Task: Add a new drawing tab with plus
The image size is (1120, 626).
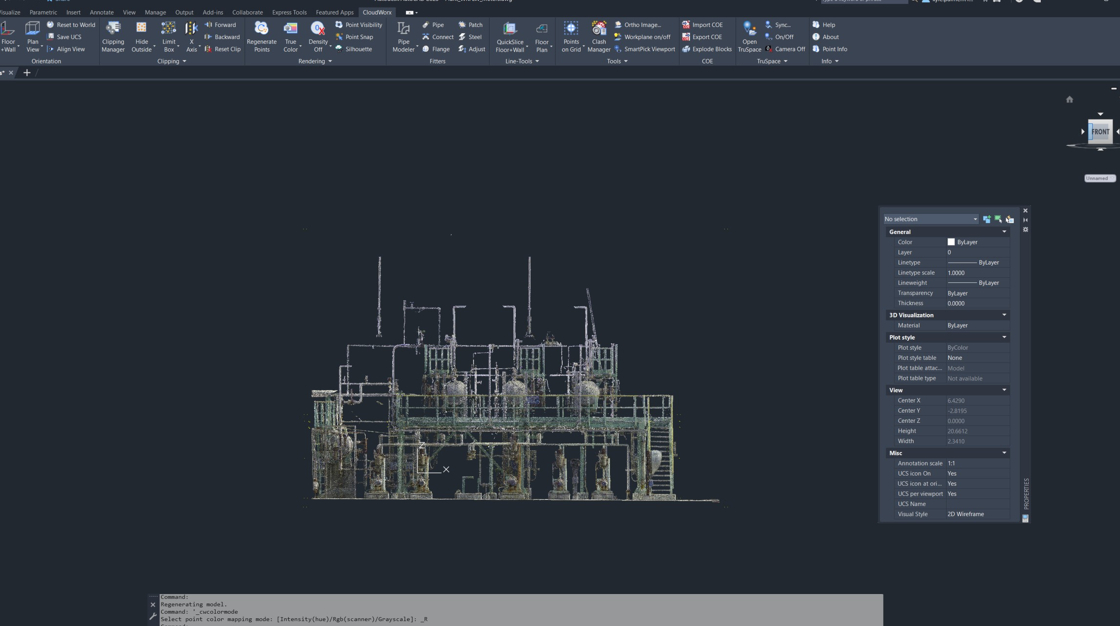Action: 27,72
